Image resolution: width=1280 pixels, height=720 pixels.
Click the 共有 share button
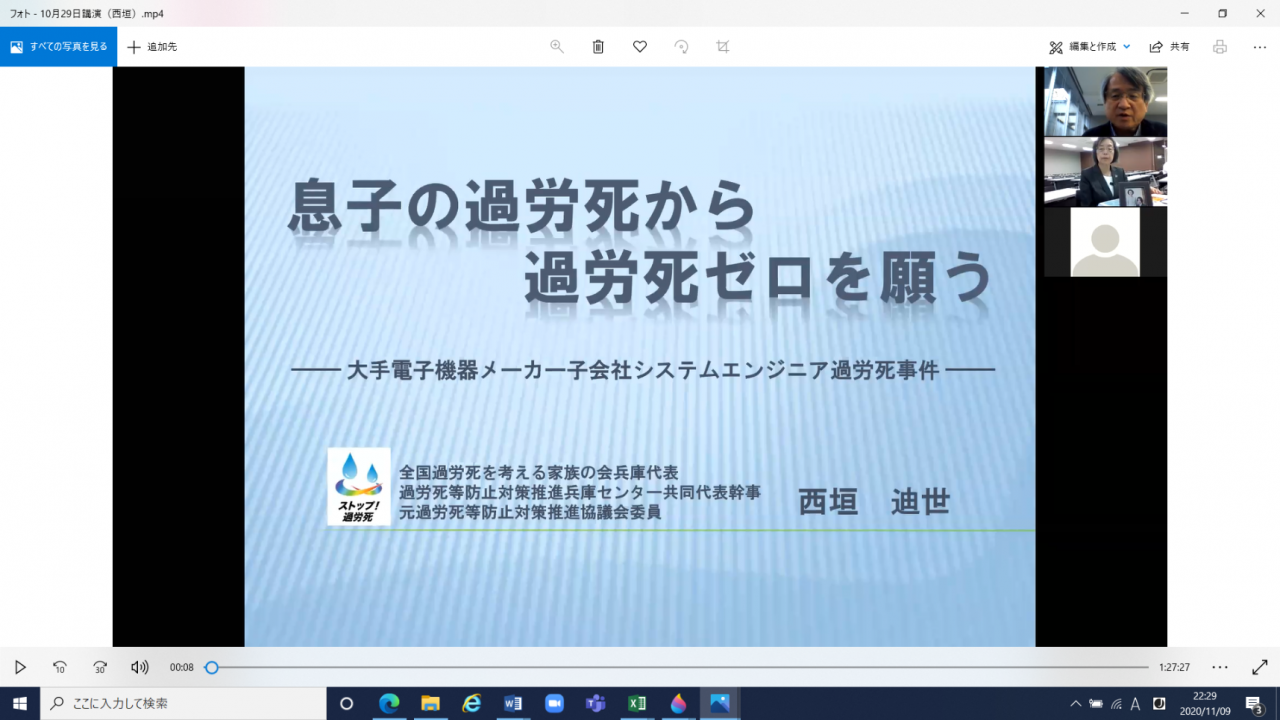pyautogui.click(x=1170, y=47)
